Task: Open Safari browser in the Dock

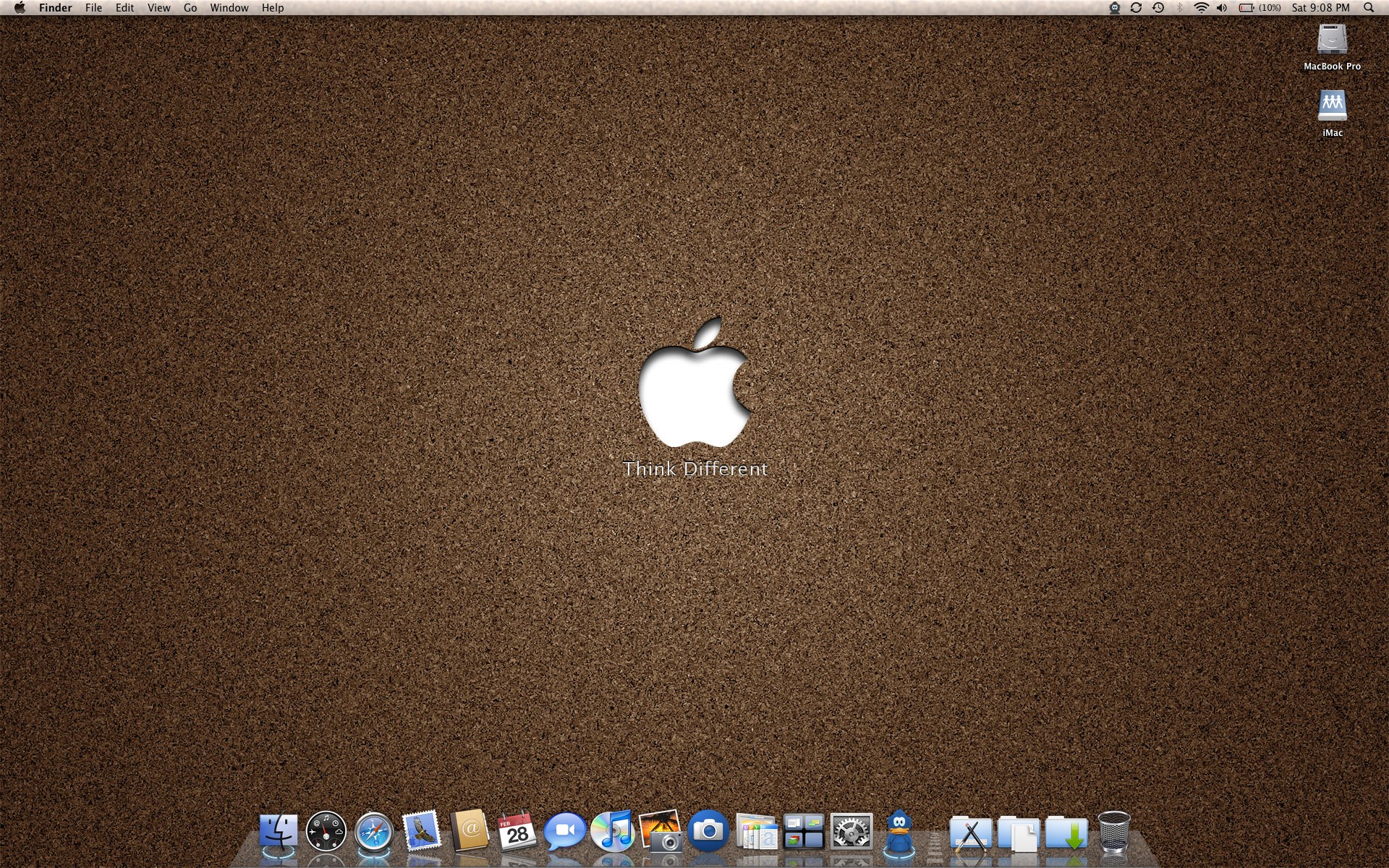Action: click(374, 832)
